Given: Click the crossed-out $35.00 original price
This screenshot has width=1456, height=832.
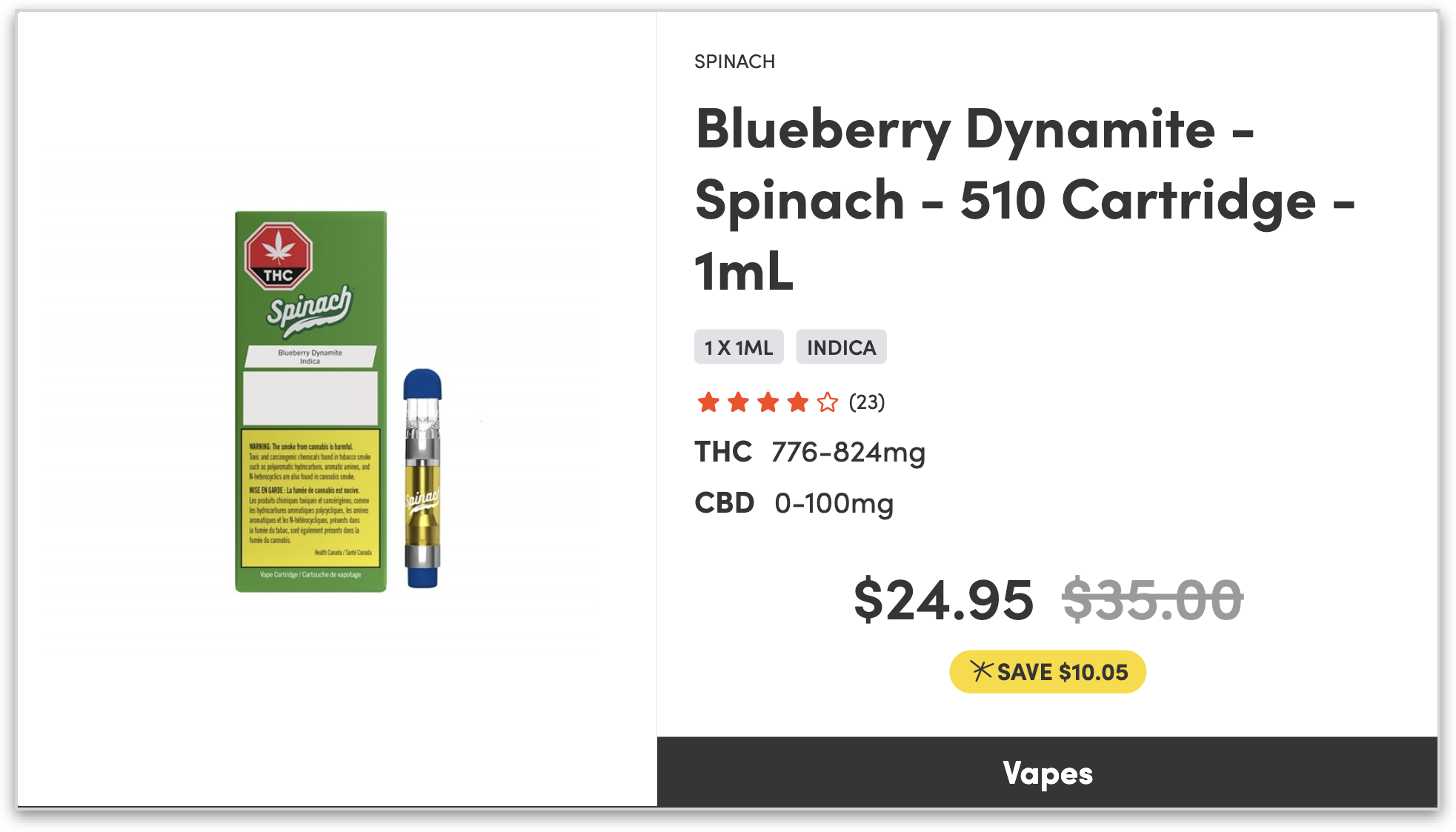Looking at the screenshot, I should 1152,600.
